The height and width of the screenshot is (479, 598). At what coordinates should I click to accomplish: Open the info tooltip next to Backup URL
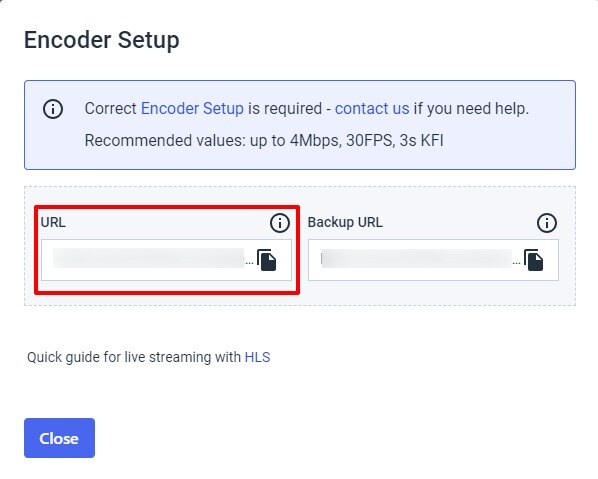tap(547, 223)
